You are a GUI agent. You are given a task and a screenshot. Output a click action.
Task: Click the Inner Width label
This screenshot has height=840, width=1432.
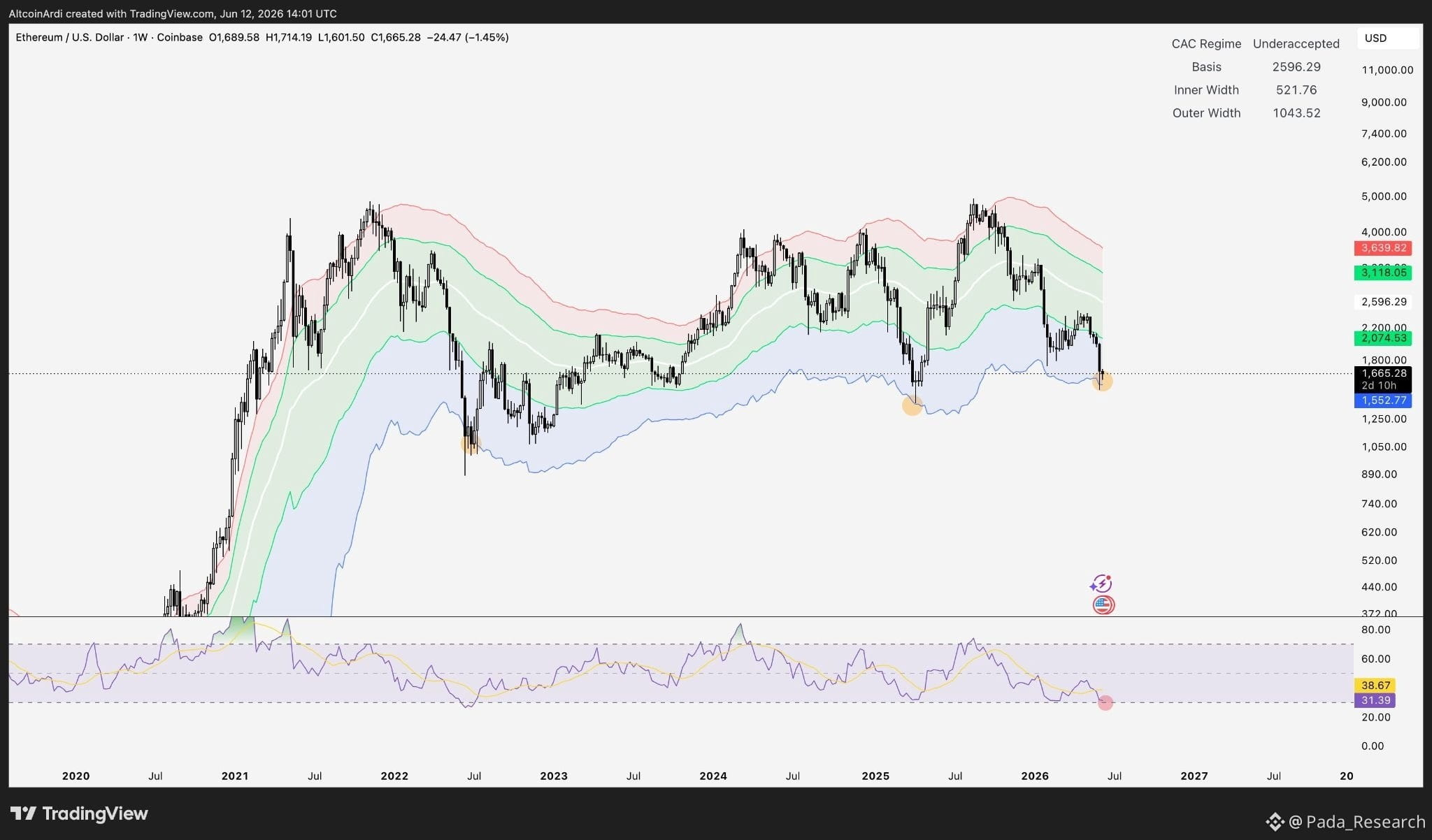click(1206, 89)
